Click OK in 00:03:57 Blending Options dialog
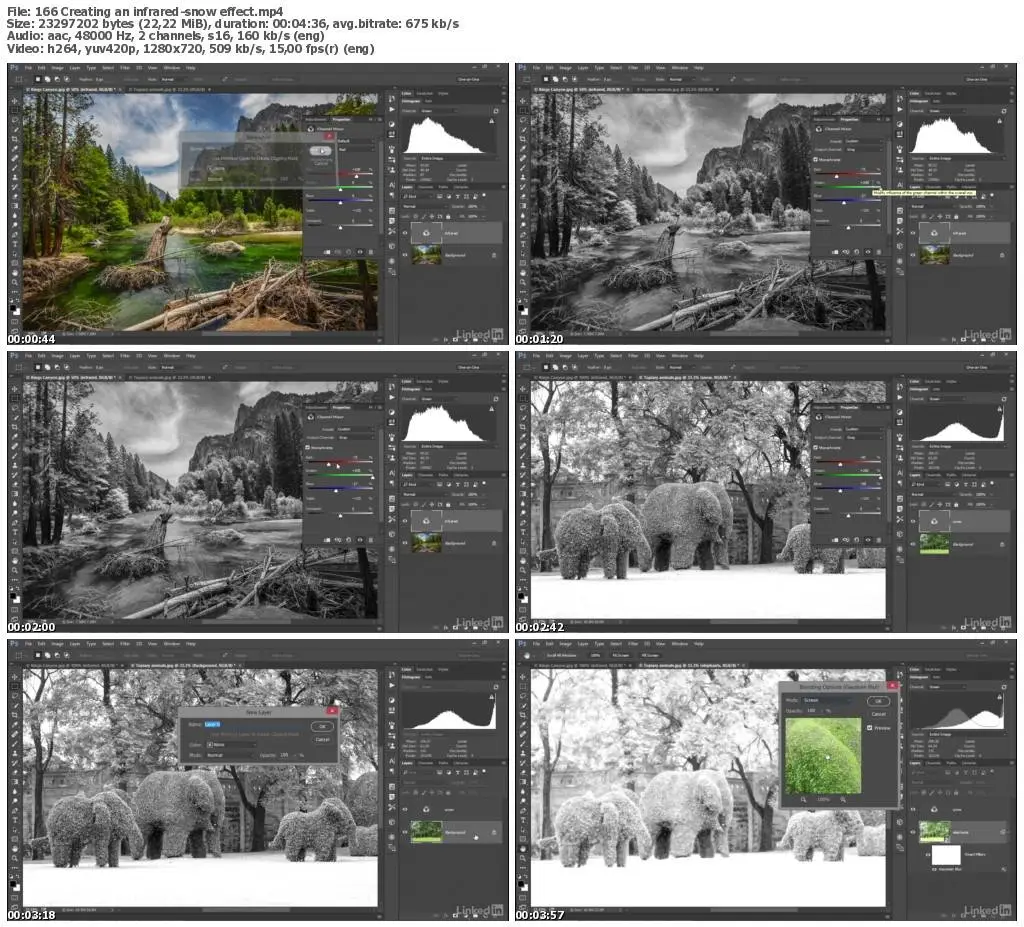The height and width of the screenshot is (927, 1024). click(878, 701)
